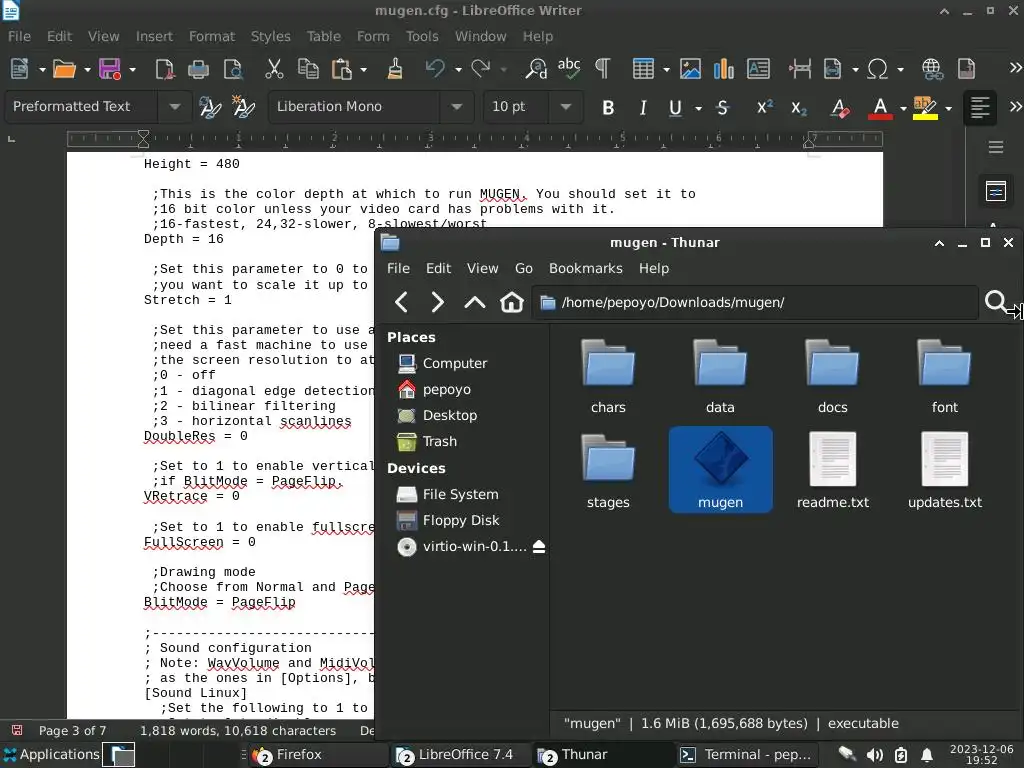
Task: Eject the virtio-win disc
Action: (x=539, y=547)
